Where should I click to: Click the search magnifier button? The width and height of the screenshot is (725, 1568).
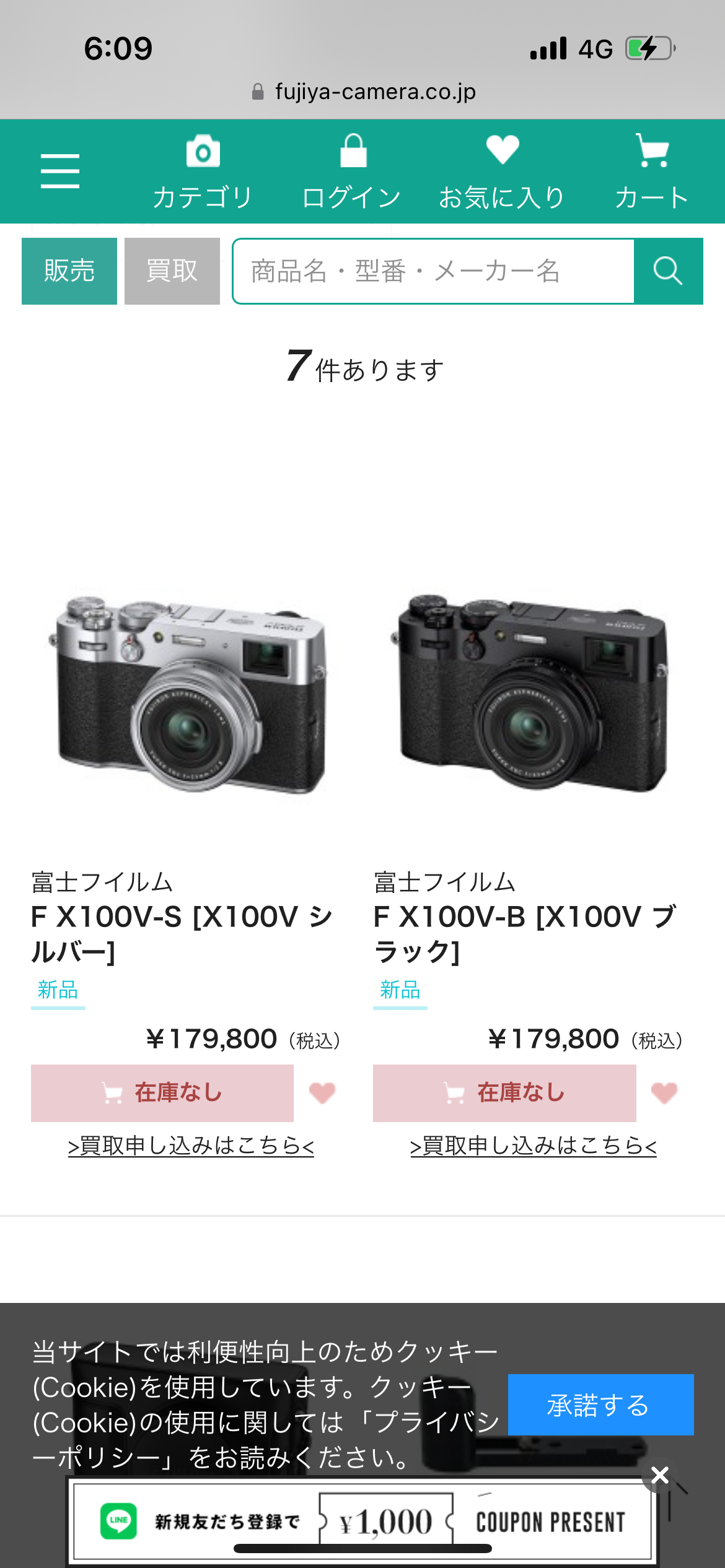pyautogui.click(x=668, y=271)
